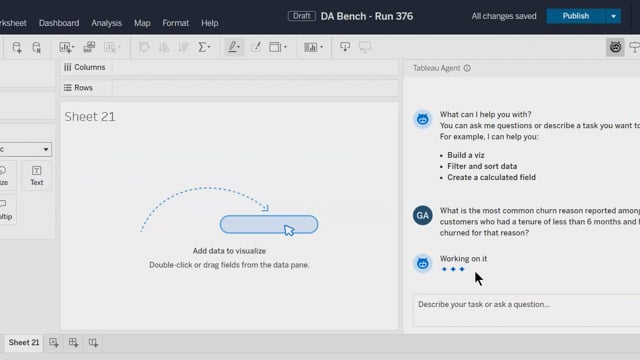Click the Highlight pen toolbar icon
The image size is (640, 360).
pos(232,47)
